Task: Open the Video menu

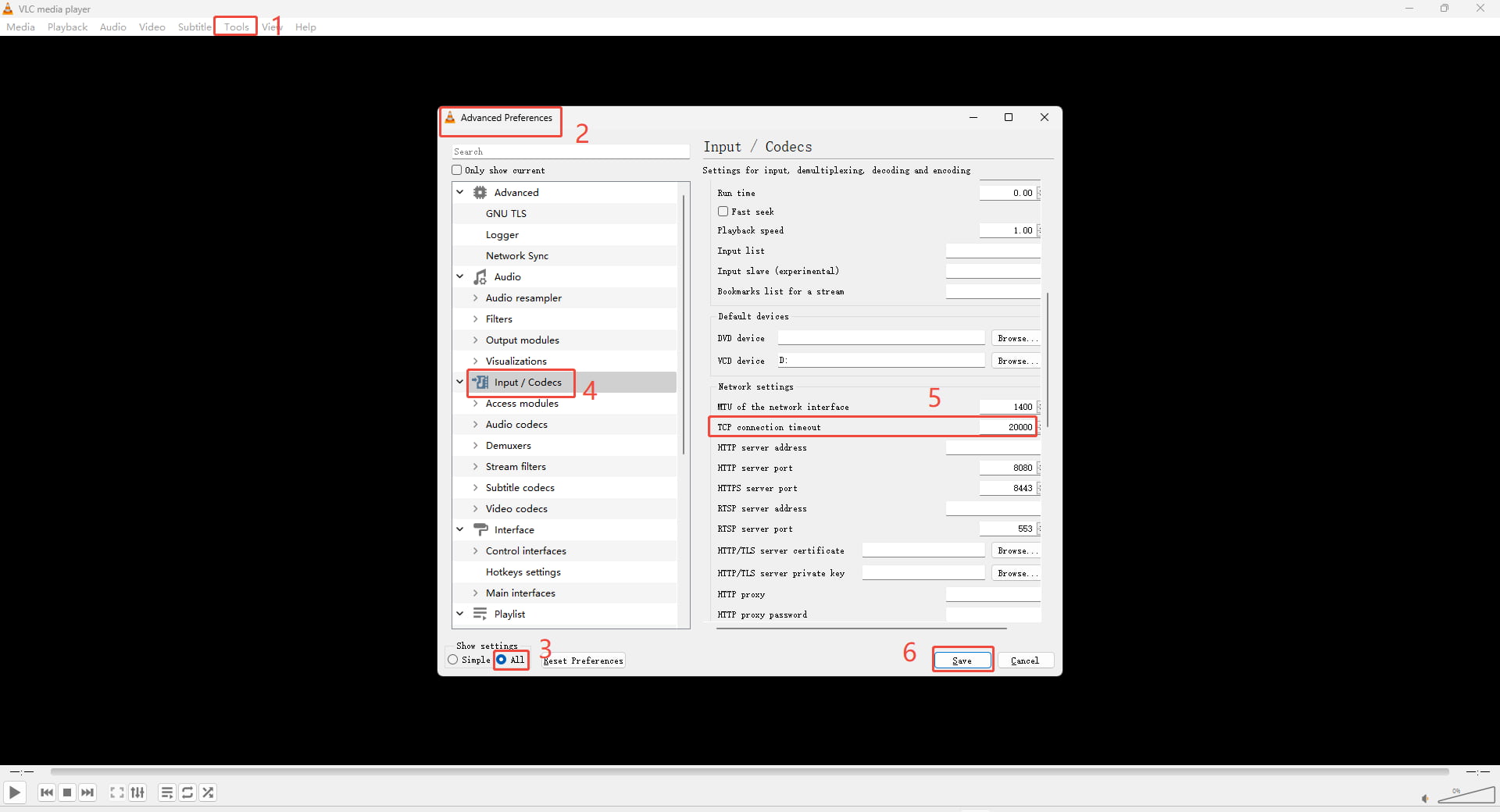Action: (x=152, y=27)
